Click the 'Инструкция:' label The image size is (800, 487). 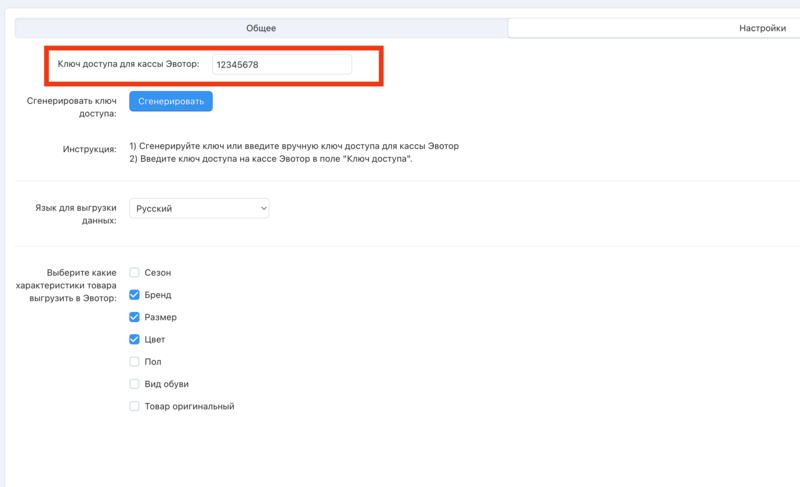pyautogui.click(x=89, y=149)
